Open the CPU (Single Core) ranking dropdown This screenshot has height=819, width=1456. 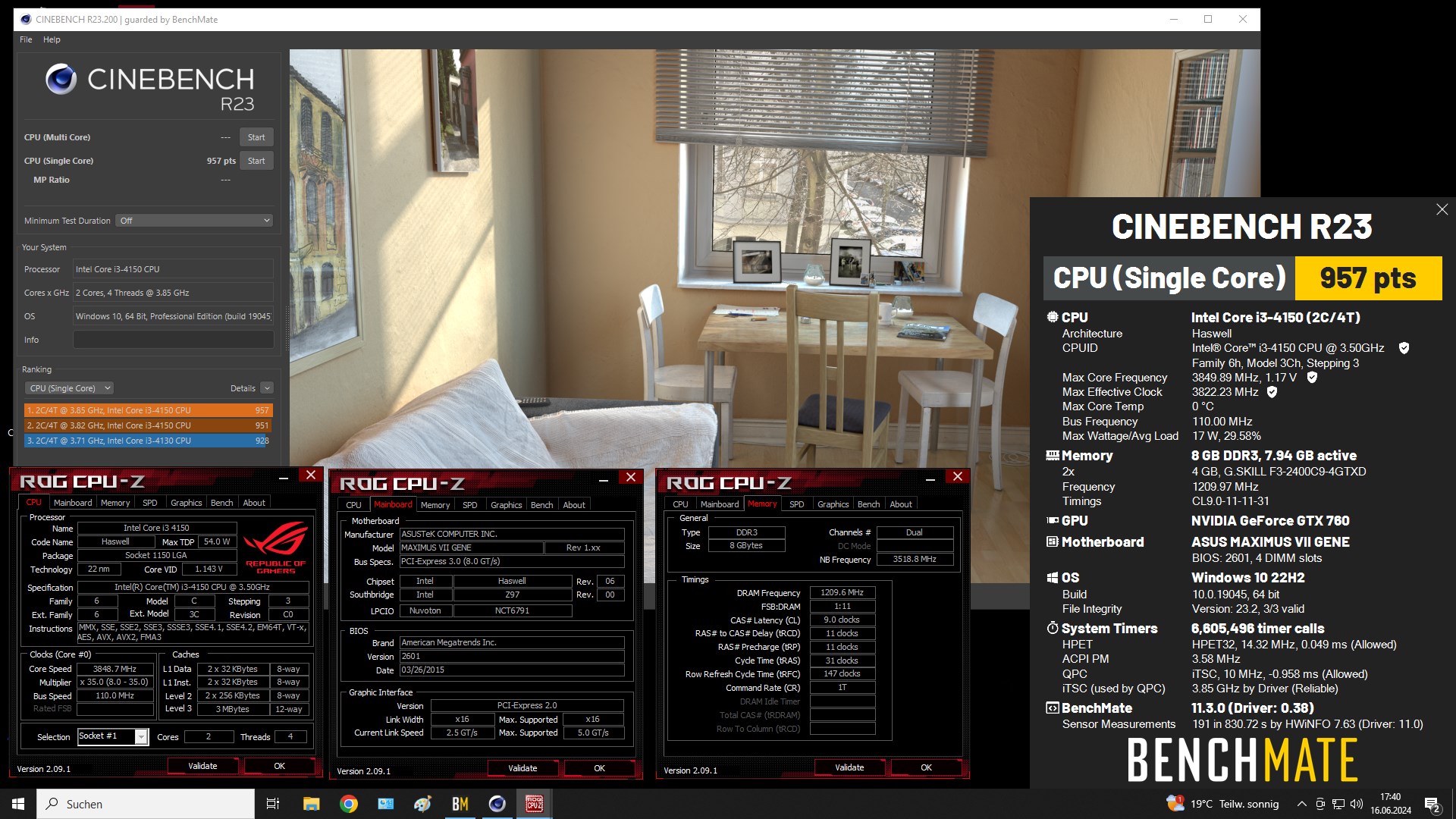coord(69,388)
